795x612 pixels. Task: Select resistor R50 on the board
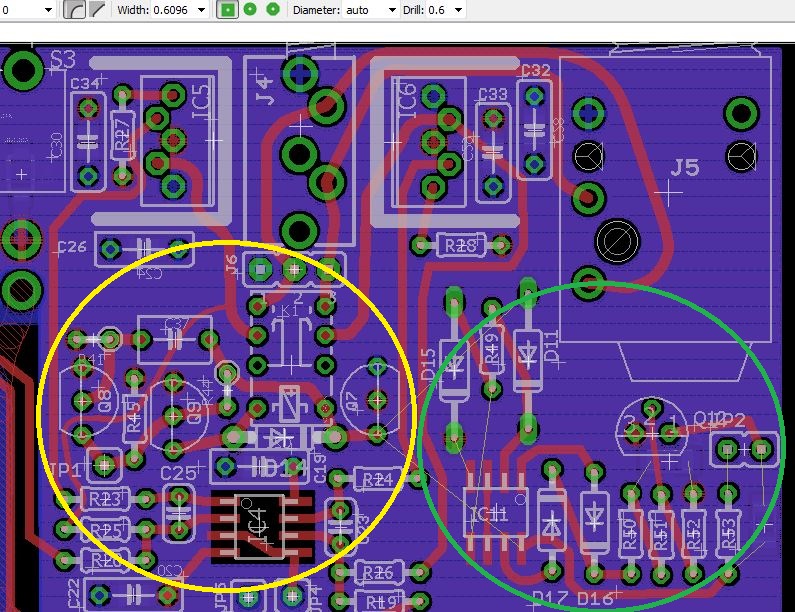pyautogui.click(x=630, y=533)
